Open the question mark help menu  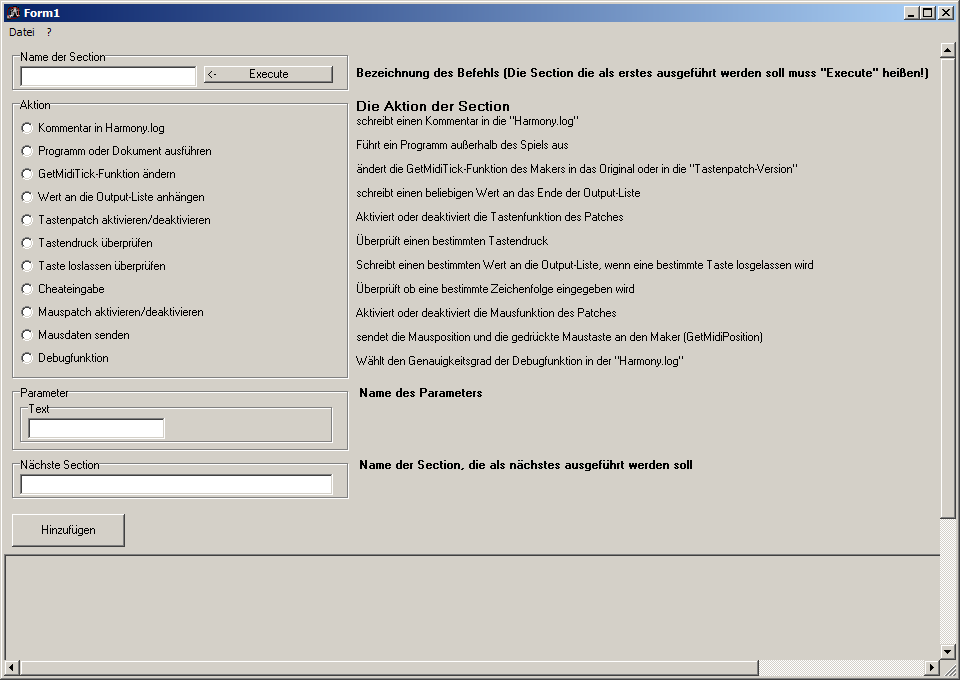click(49, 32)
